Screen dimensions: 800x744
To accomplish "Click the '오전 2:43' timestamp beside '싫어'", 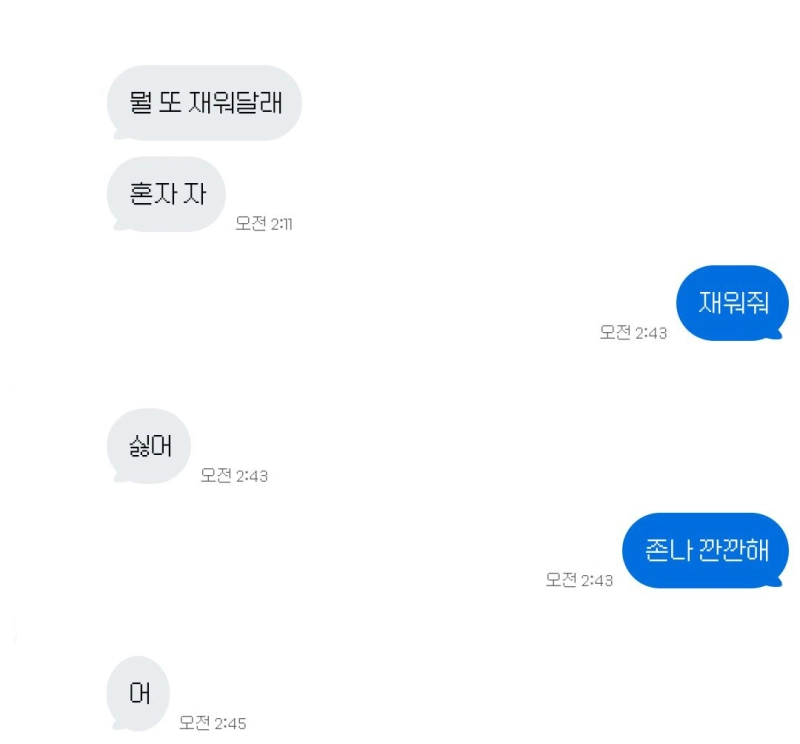I will tap(234, 476).
